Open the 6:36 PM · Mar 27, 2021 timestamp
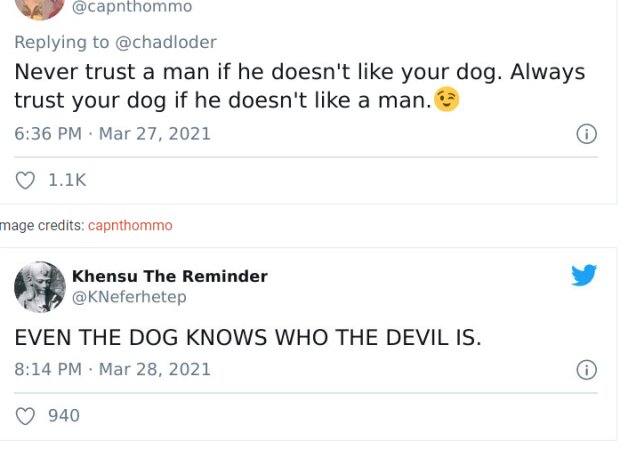The height and width of the screenshot is (449, 620). [113, 134]
